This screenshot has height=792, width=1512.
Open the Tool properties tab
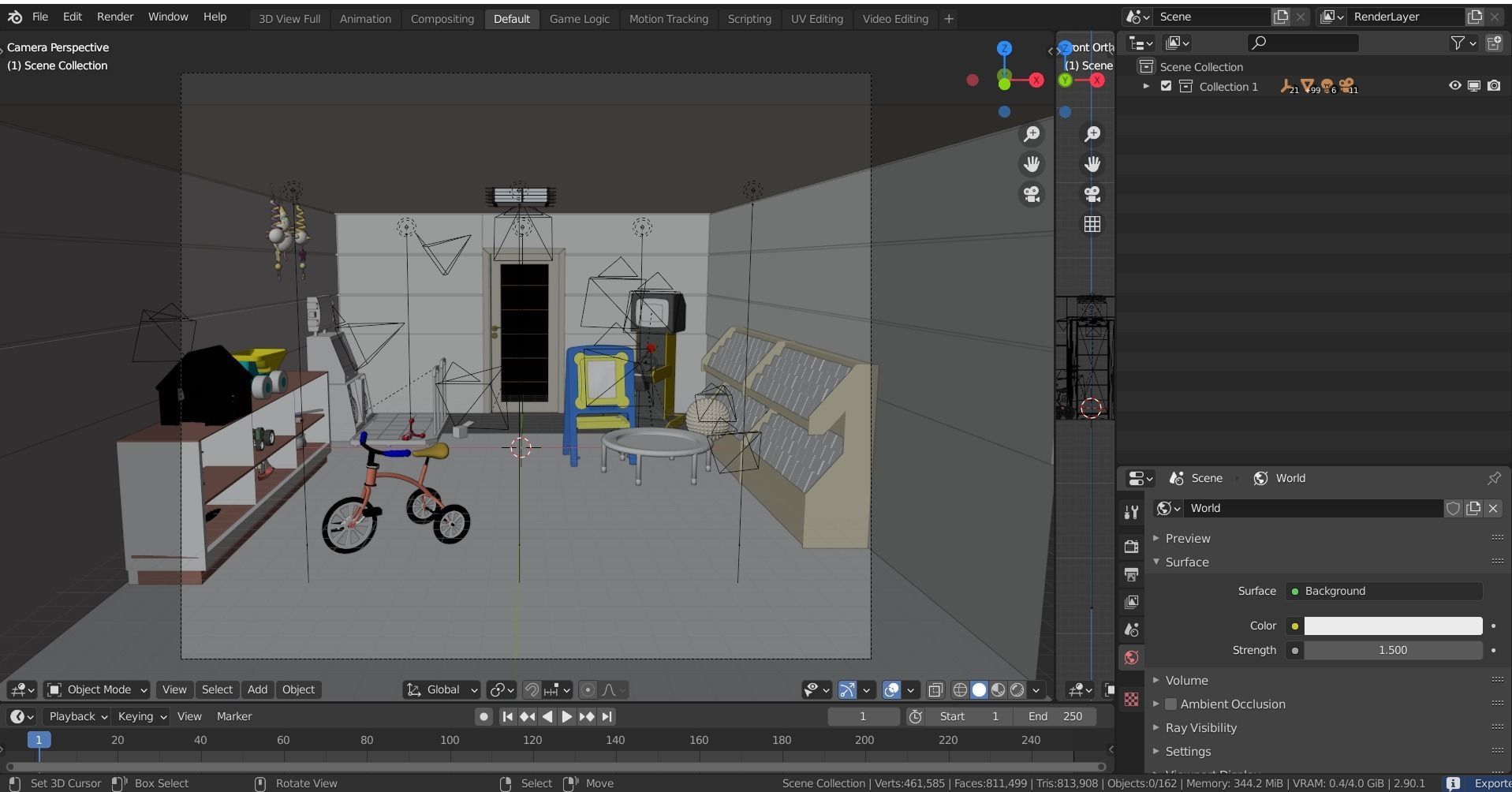pos(1131,512)
